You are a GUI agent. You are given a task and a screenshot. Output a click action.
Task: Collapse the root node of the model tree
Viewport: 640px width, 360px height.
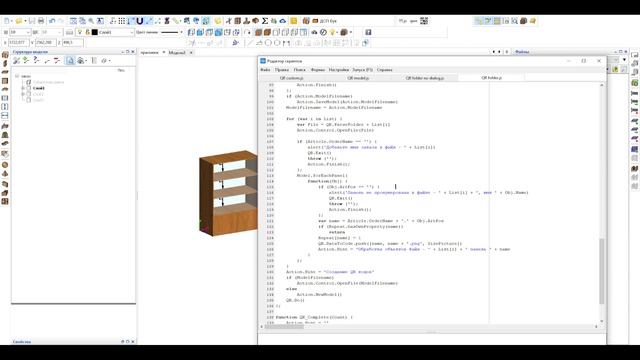tap(17, 76)
